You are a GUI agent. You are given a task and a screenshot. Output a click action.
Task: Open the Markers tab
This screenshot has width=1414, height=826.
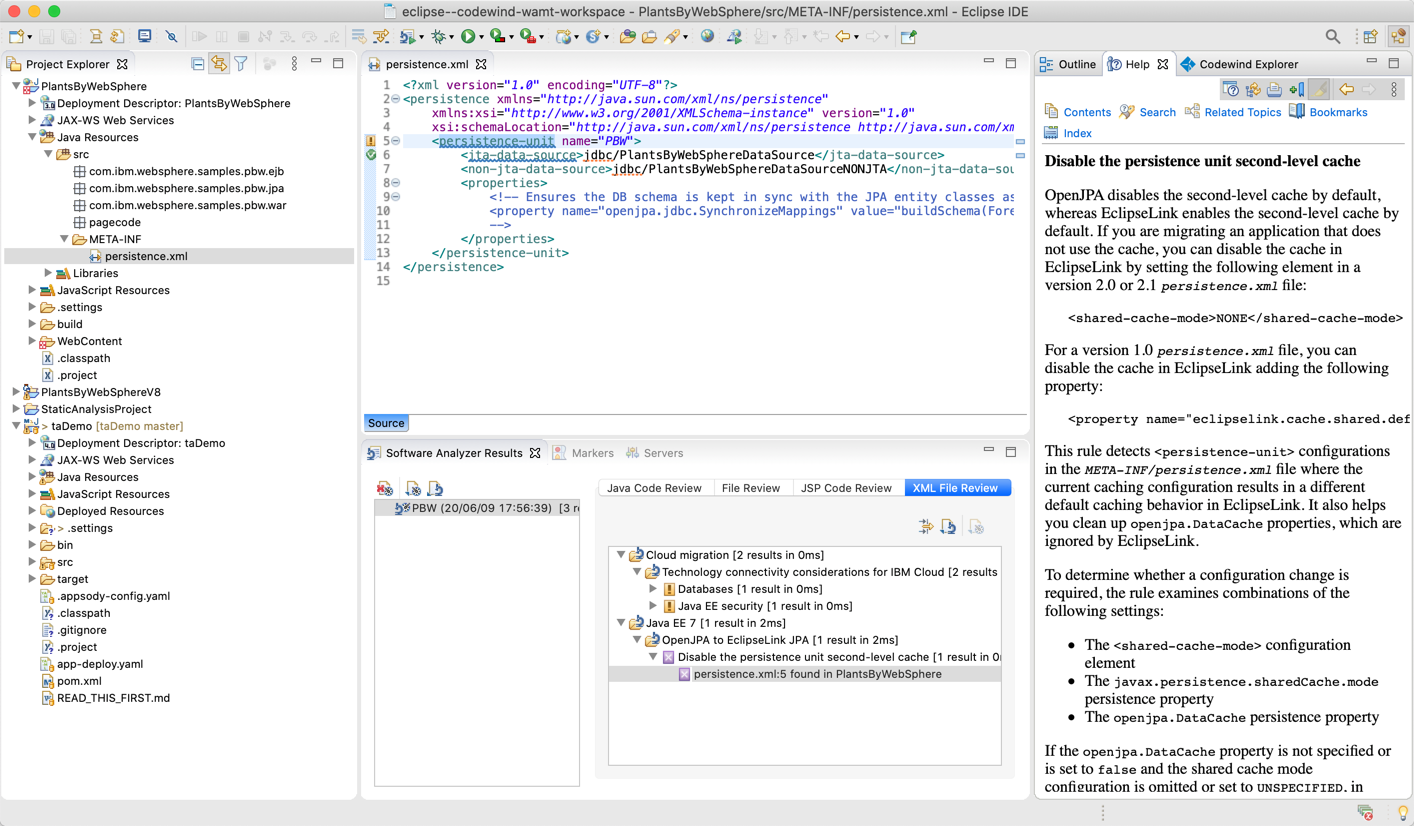583,453
